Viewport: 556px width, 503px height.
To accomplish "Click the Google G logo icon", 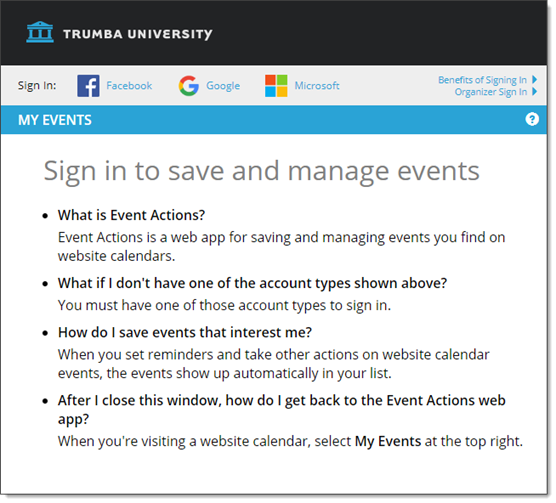I will point(189,86).
